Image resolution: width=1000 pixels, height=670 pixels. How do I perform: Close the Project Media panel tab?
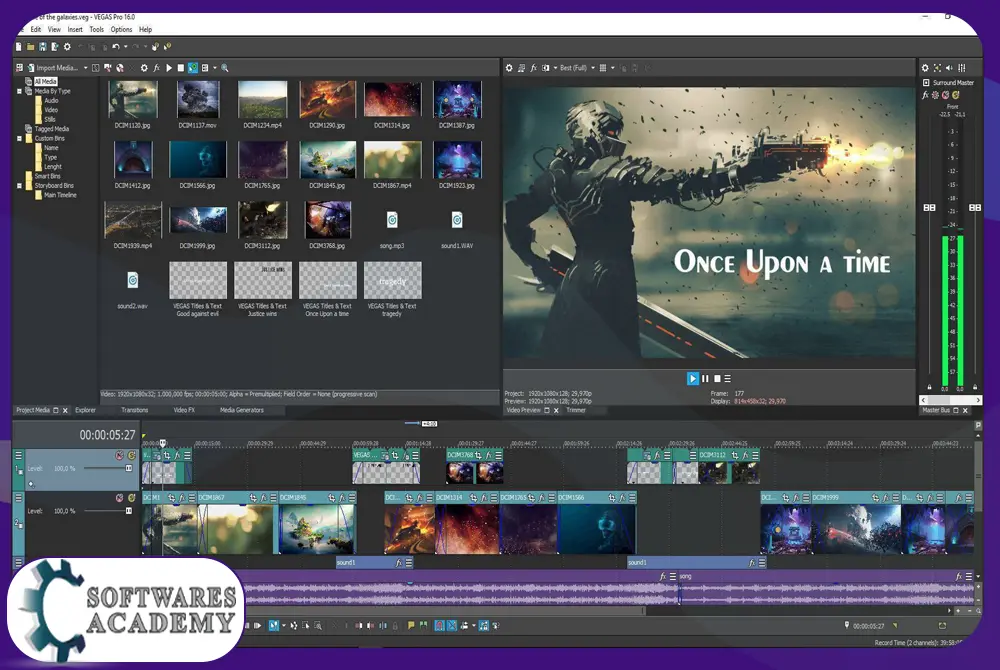coord(65,410)
